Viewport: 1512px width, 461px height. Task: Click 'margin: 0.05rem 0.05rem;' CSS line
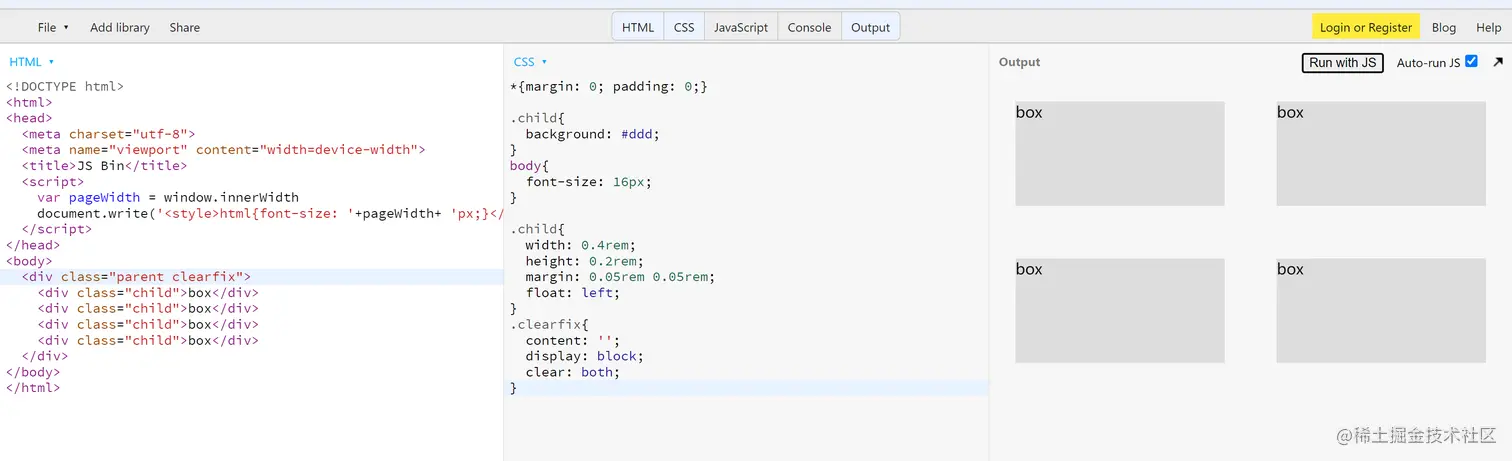[620, 277]
